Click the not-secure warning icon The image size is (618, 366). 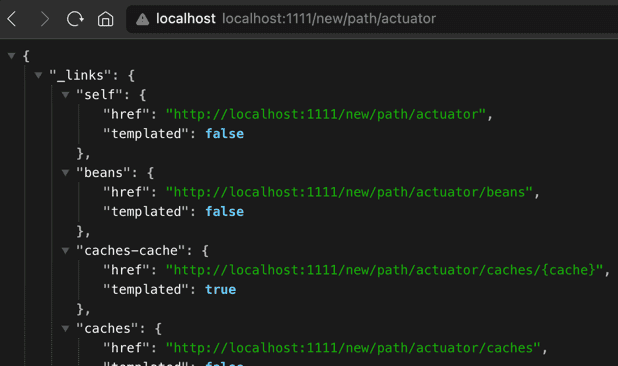click(142, 19)
